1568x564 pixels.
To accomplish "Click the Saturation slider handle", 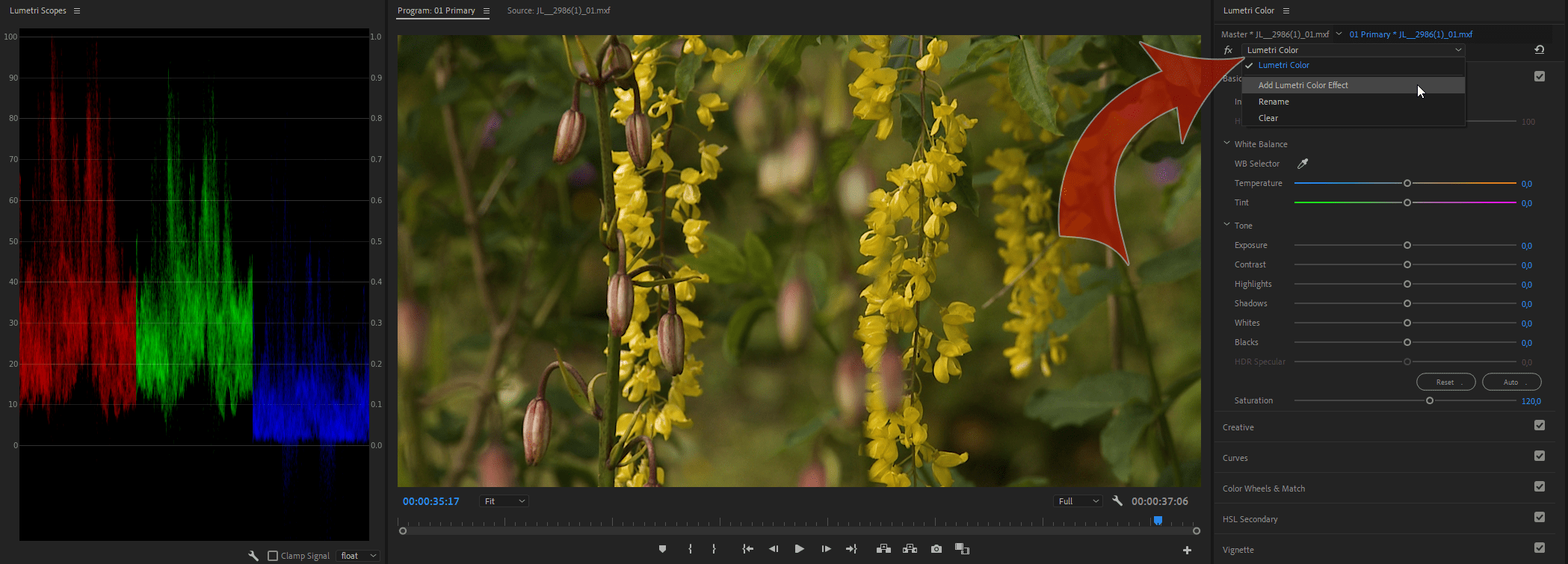I will point(1430,401).
